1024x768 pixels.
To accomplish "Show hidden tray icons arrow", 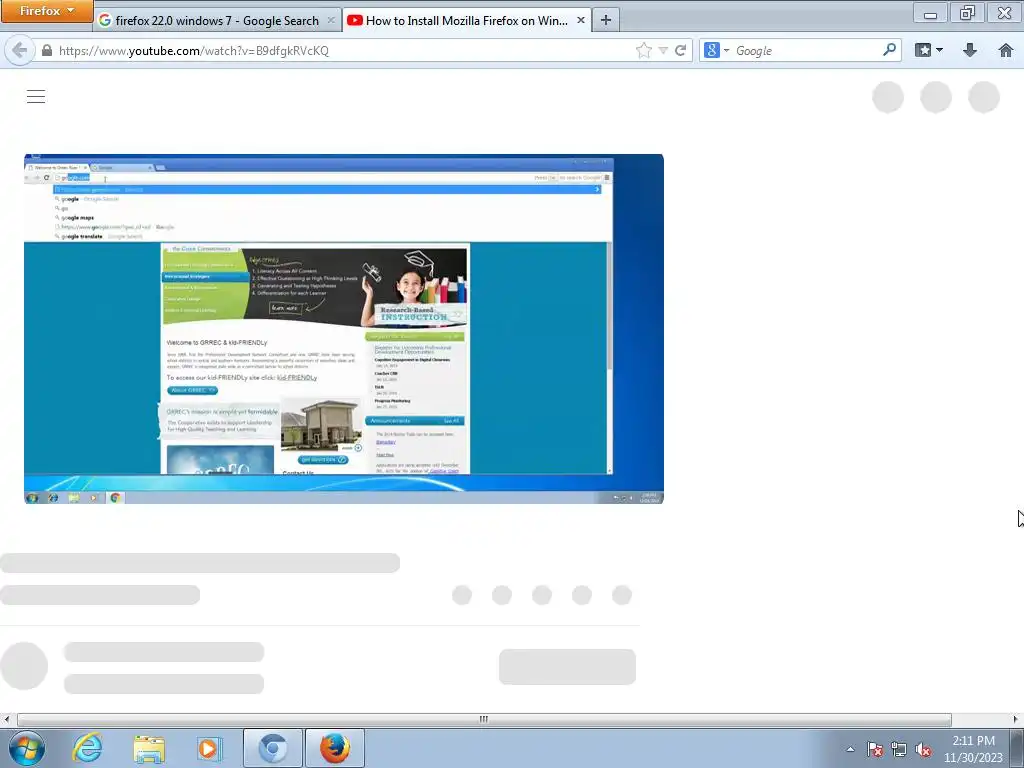I will (850, 749).
